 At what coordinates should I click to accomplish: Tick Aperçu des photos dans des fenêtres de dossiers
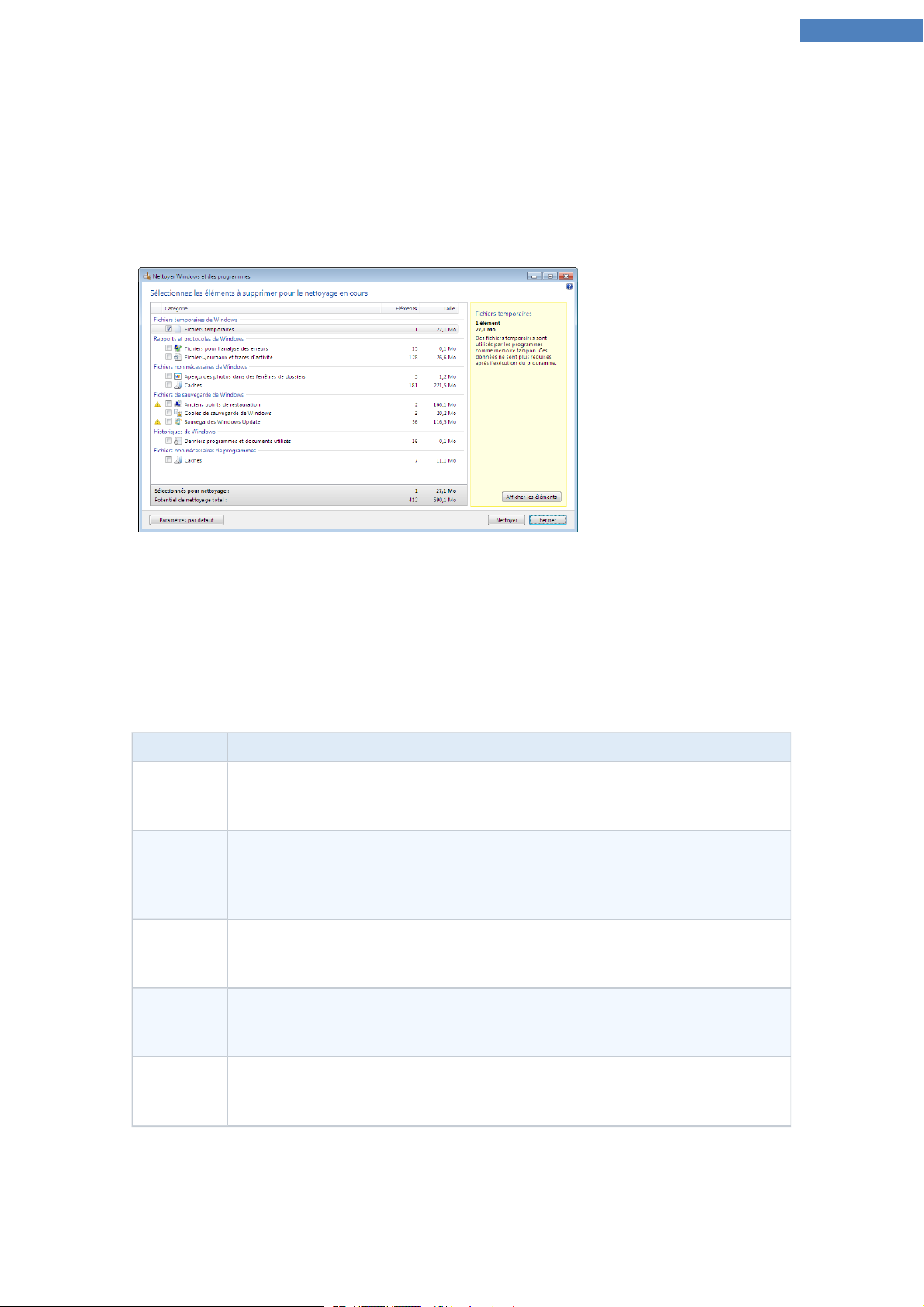(168, 376)
